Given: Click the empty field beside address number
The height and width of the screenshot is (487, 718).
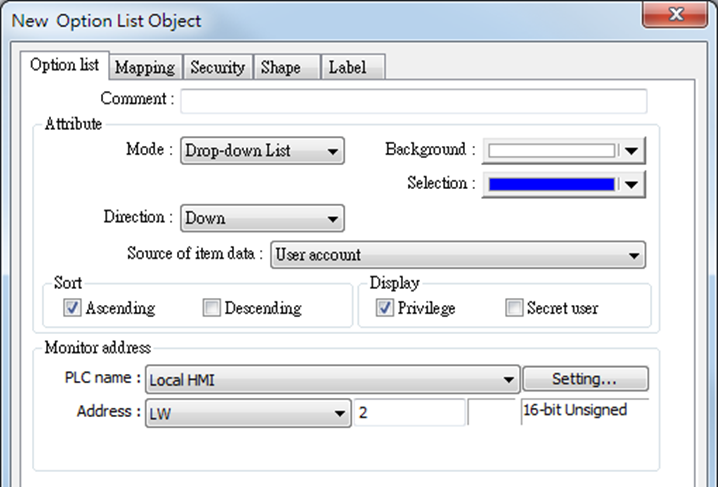Looking at the screenshot, I should pos(493,412).
